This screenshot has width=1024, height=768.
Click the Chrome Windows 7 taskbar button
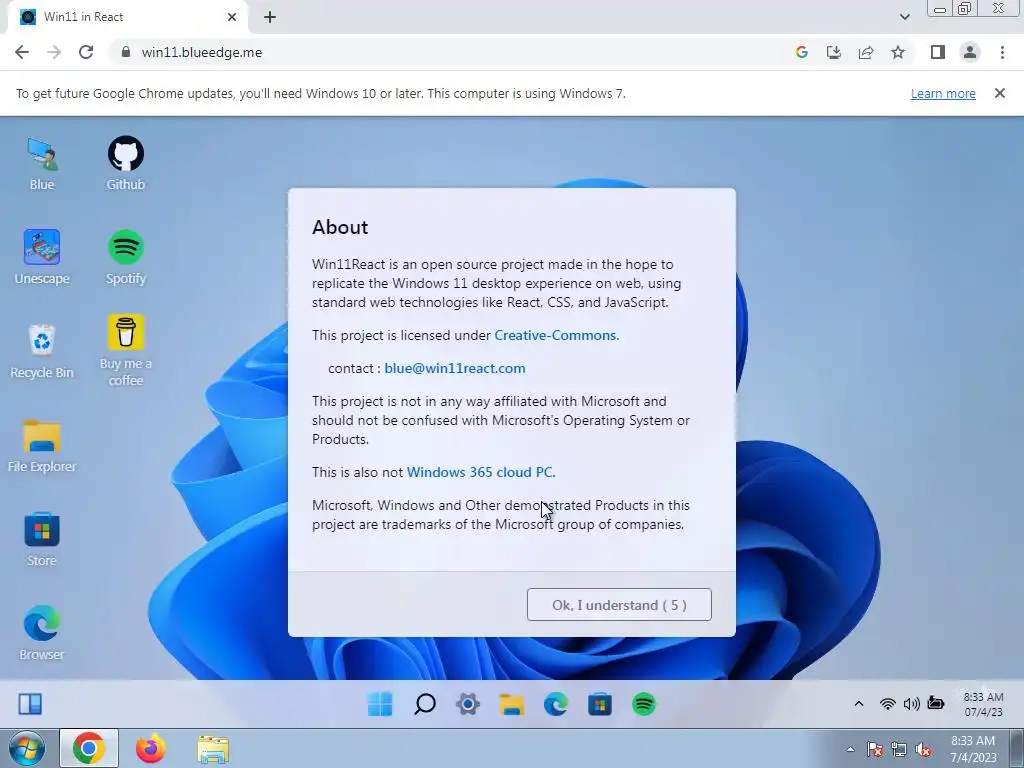pyautogui.click(x=89, y=748)
